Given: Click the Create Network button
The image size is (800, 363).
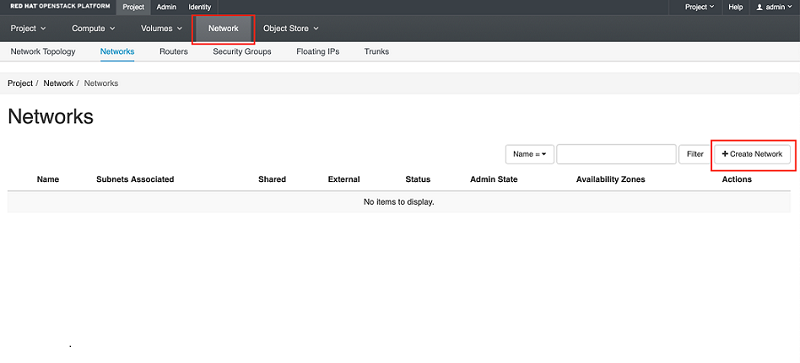Looking at the screenshot, I should coord(752,154).
